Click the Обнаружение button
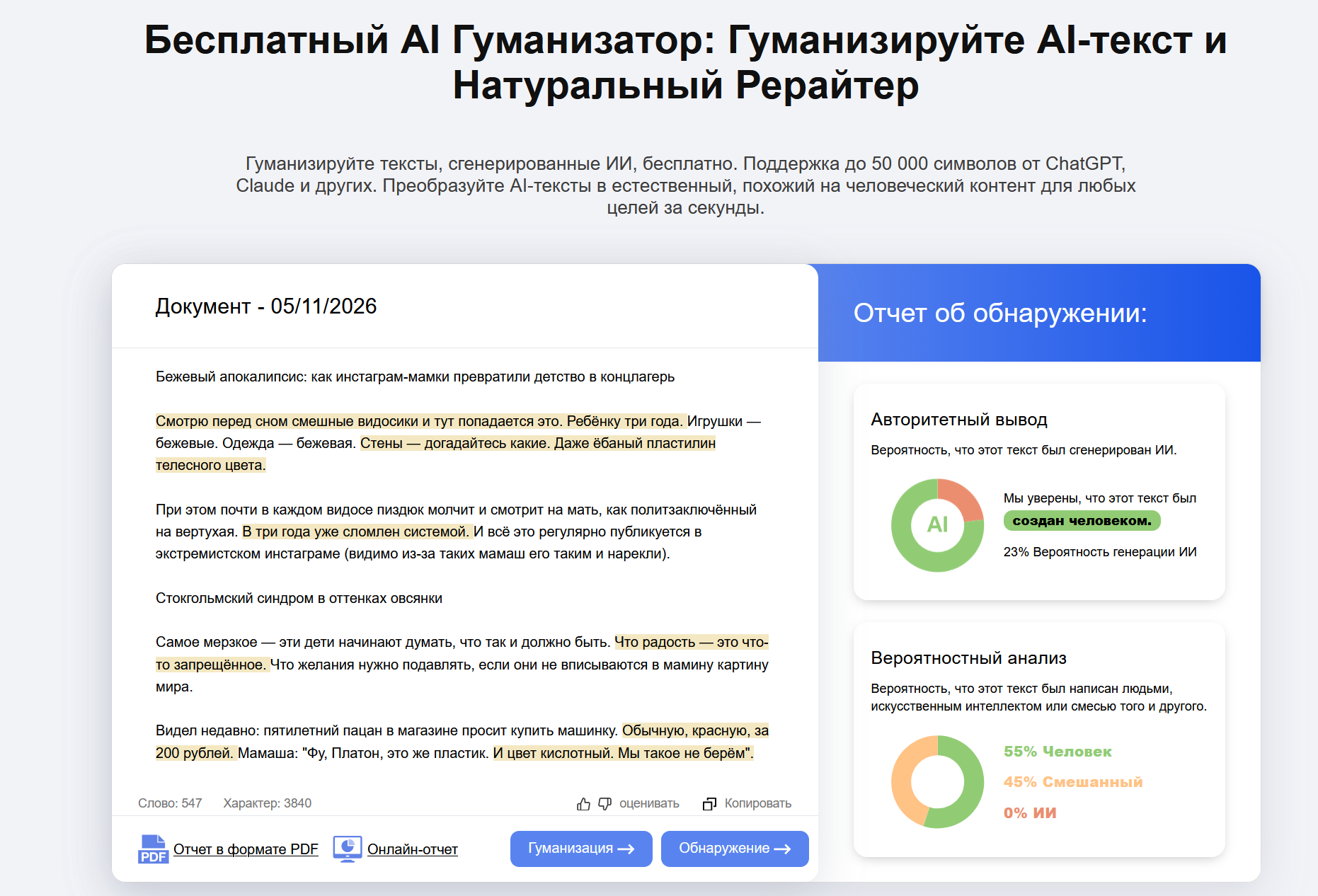Viewport: 1318px width, 896px height. (x=735, y=849)
